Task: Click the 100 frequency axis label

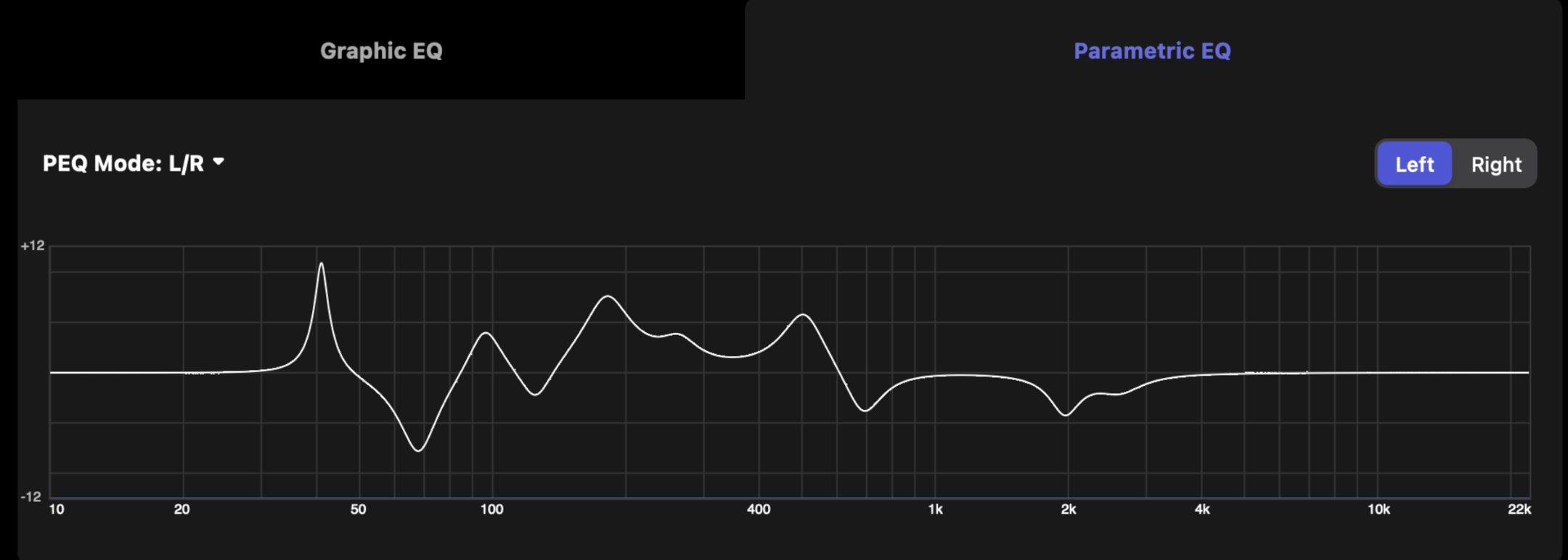Action: [492, 509]
